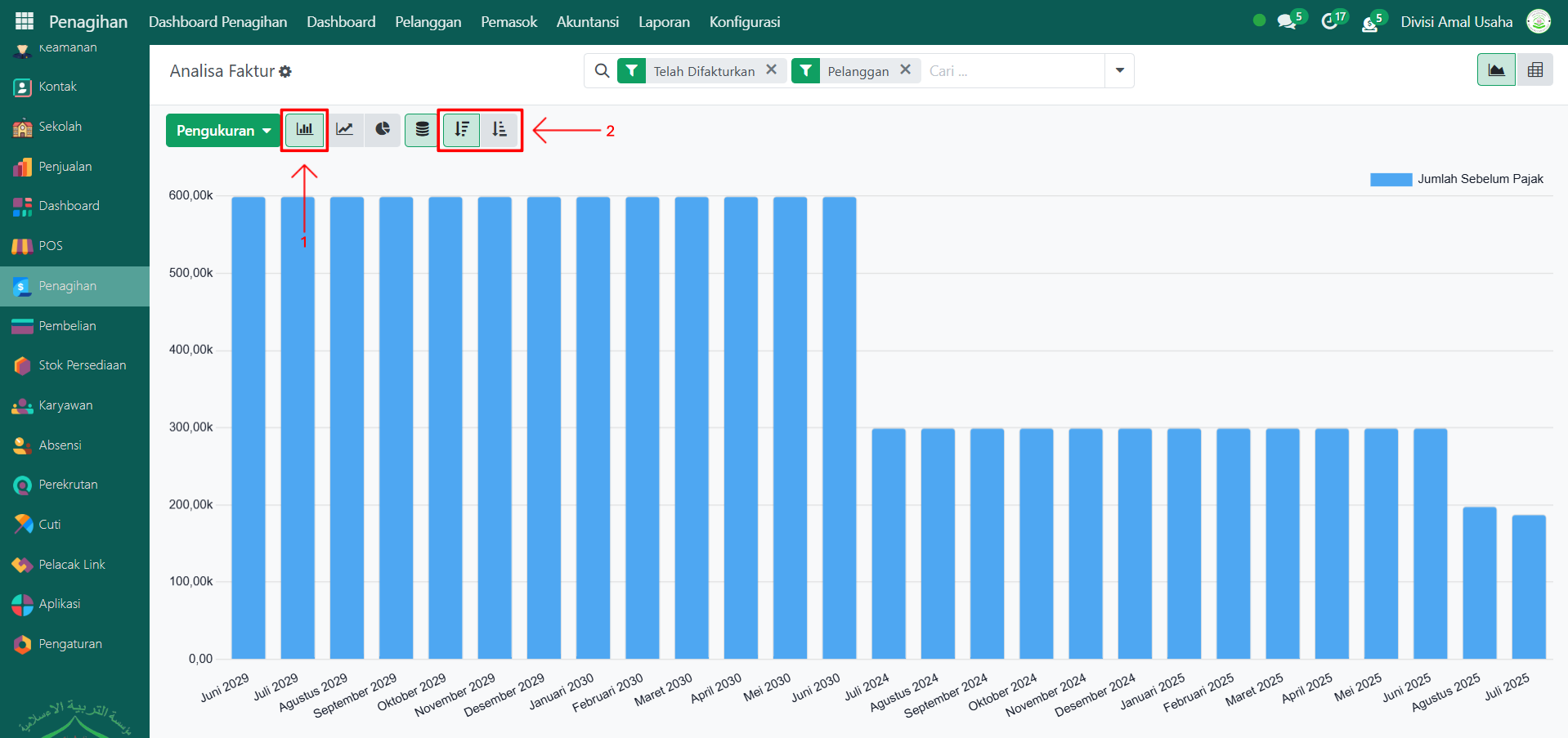This screenshot has height=738, width=1568.
Task: Open the activities clock icon
Action: click(1329, 22)
